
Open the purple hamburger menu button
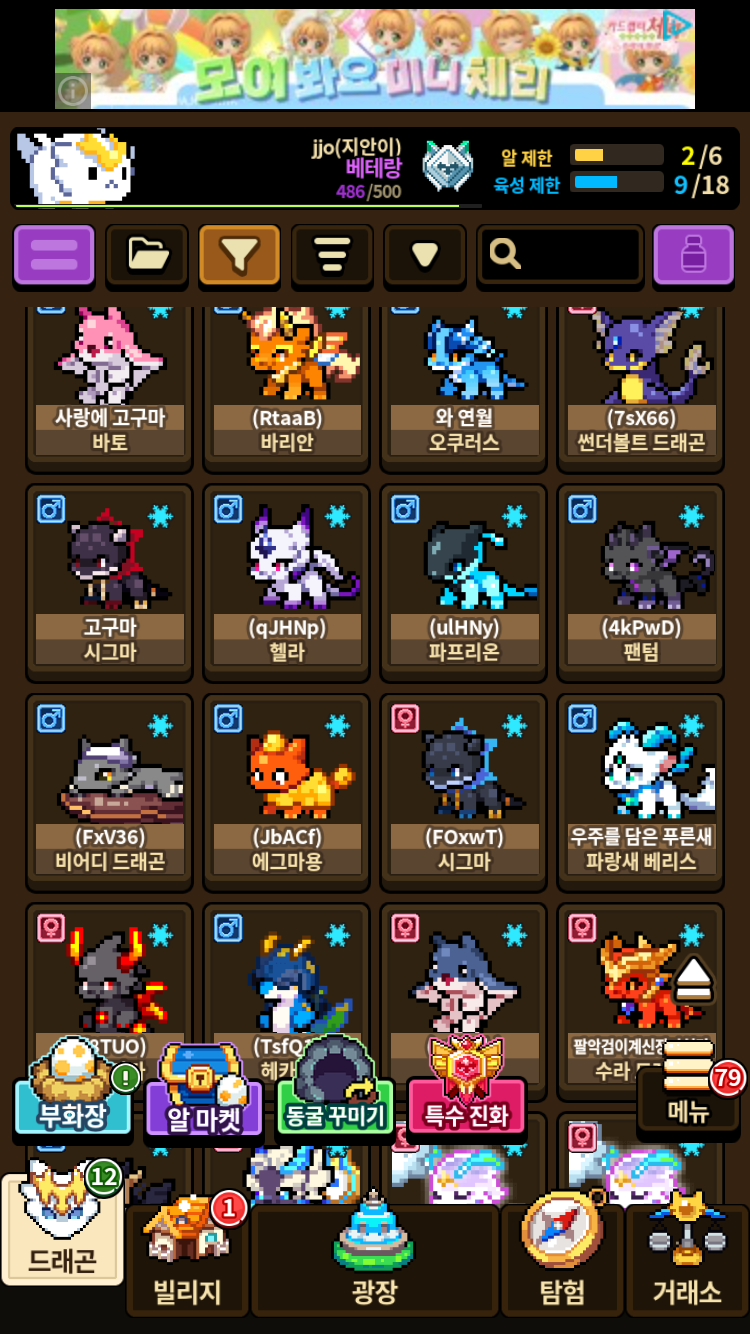click(x=54, y=255)
